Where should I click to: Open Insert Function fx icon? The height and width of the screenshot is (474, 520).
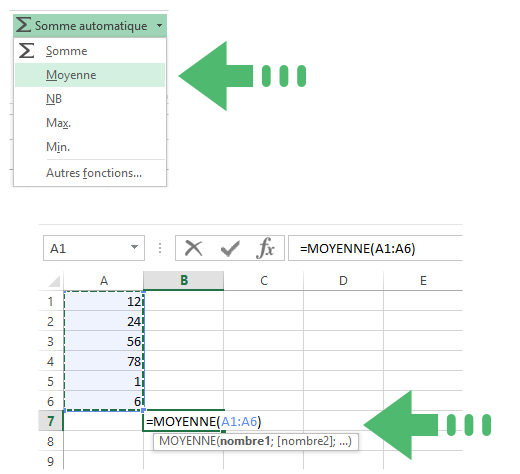(x=265, y=248)
